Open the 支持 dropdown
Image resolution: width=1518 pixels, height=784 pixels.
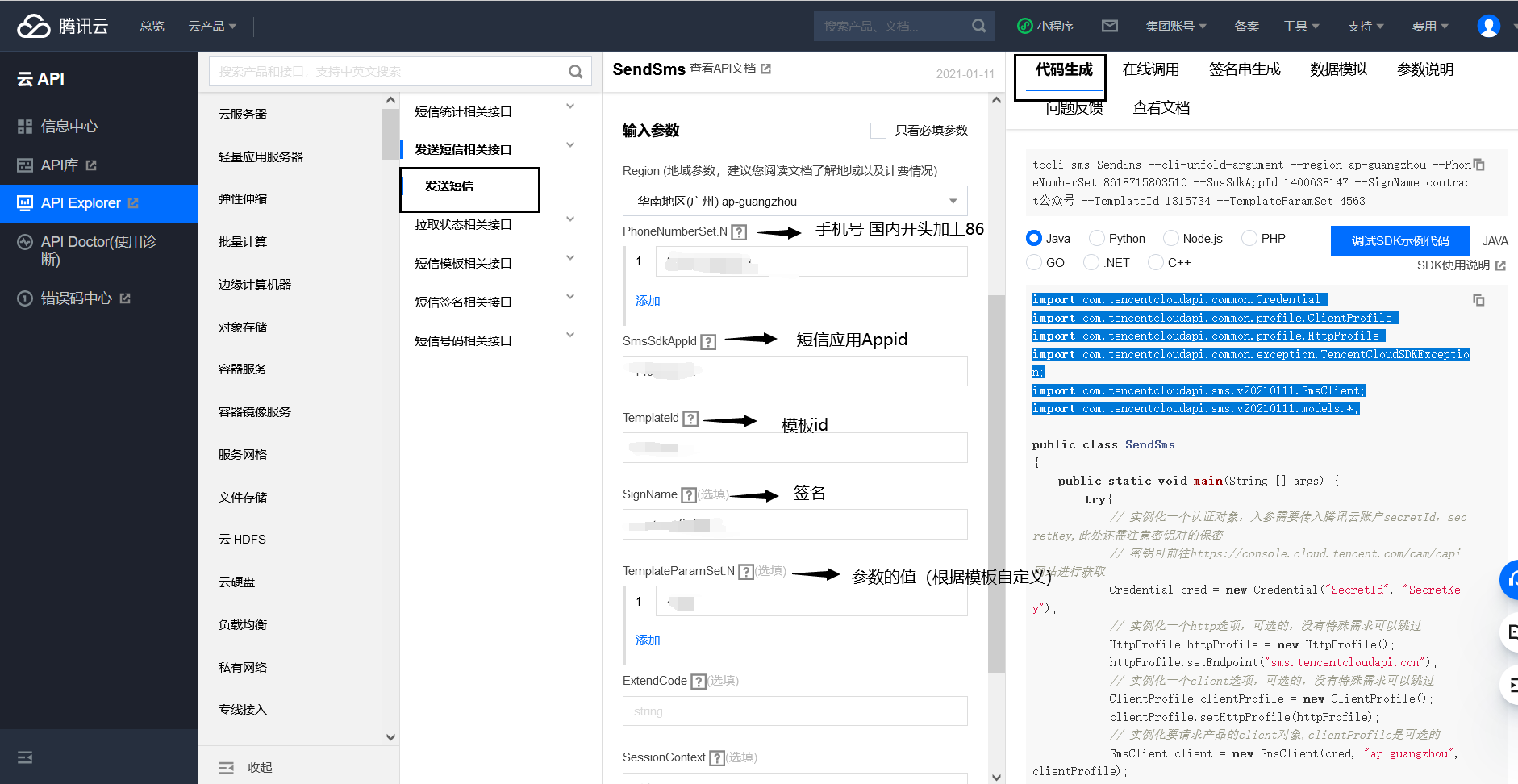click(1366, 26)
